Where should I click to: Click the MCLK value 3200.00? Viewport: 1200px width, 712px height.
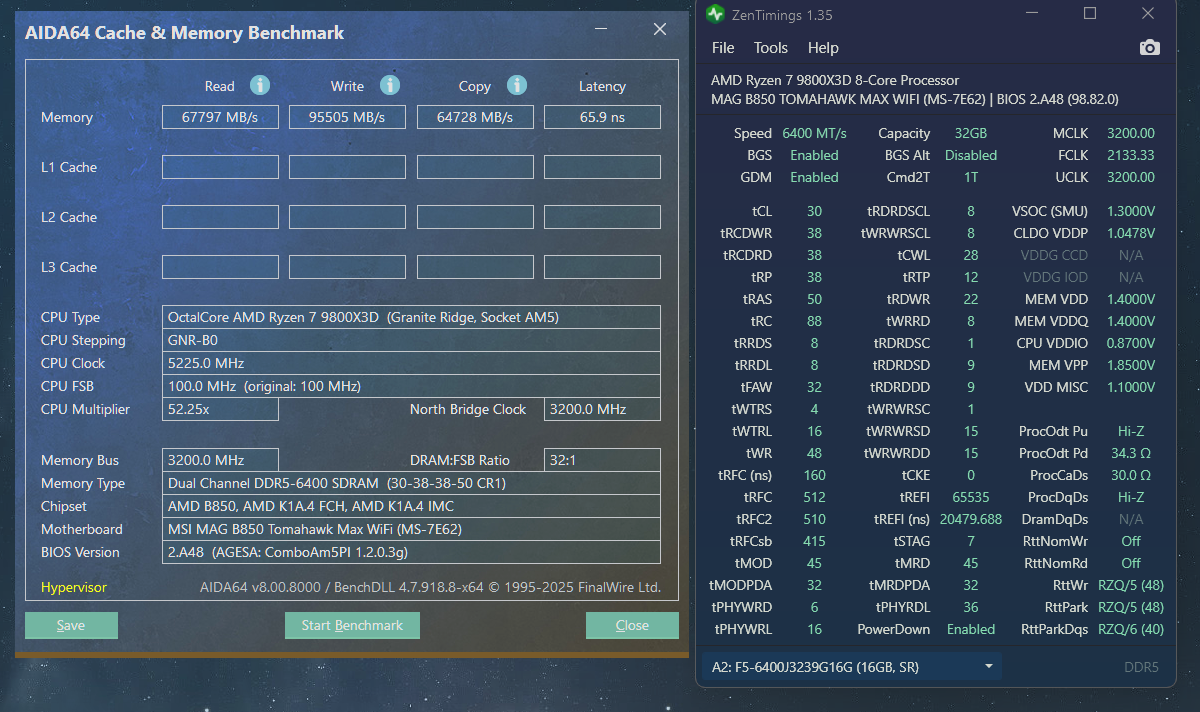[x=1130, y=133]
